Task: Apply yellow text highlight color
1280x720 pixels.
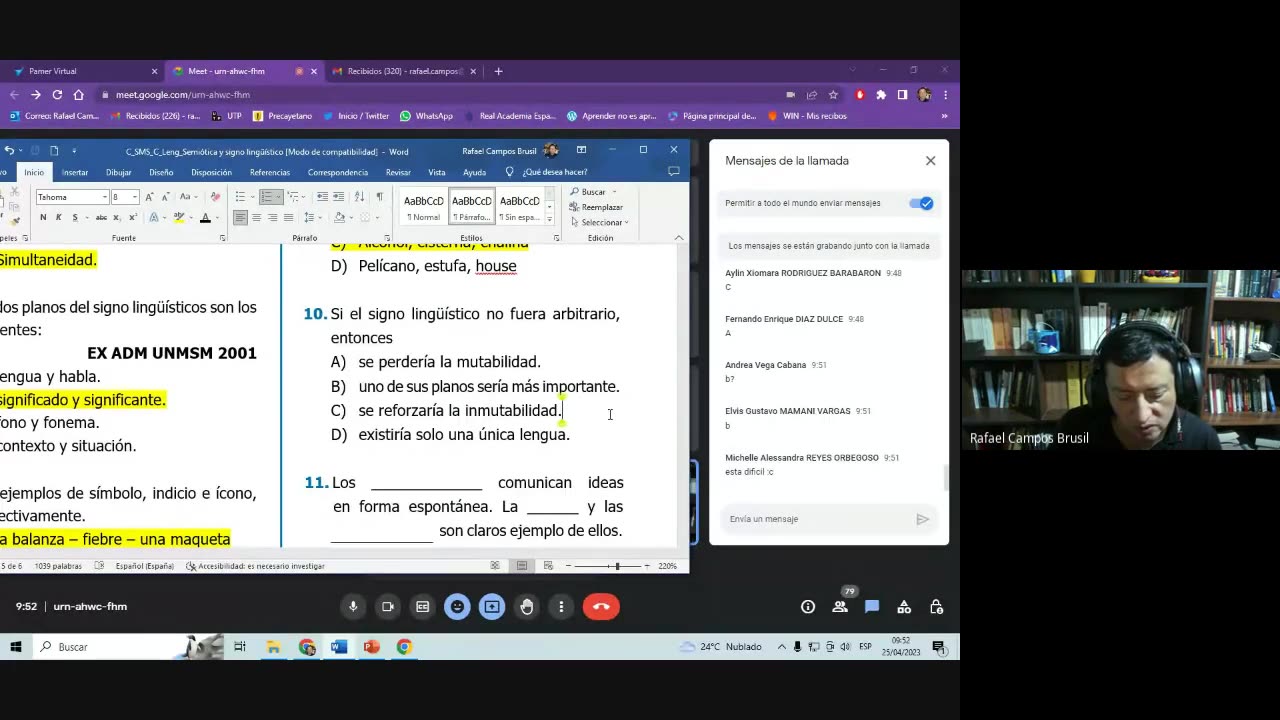Action: [179, 217]
